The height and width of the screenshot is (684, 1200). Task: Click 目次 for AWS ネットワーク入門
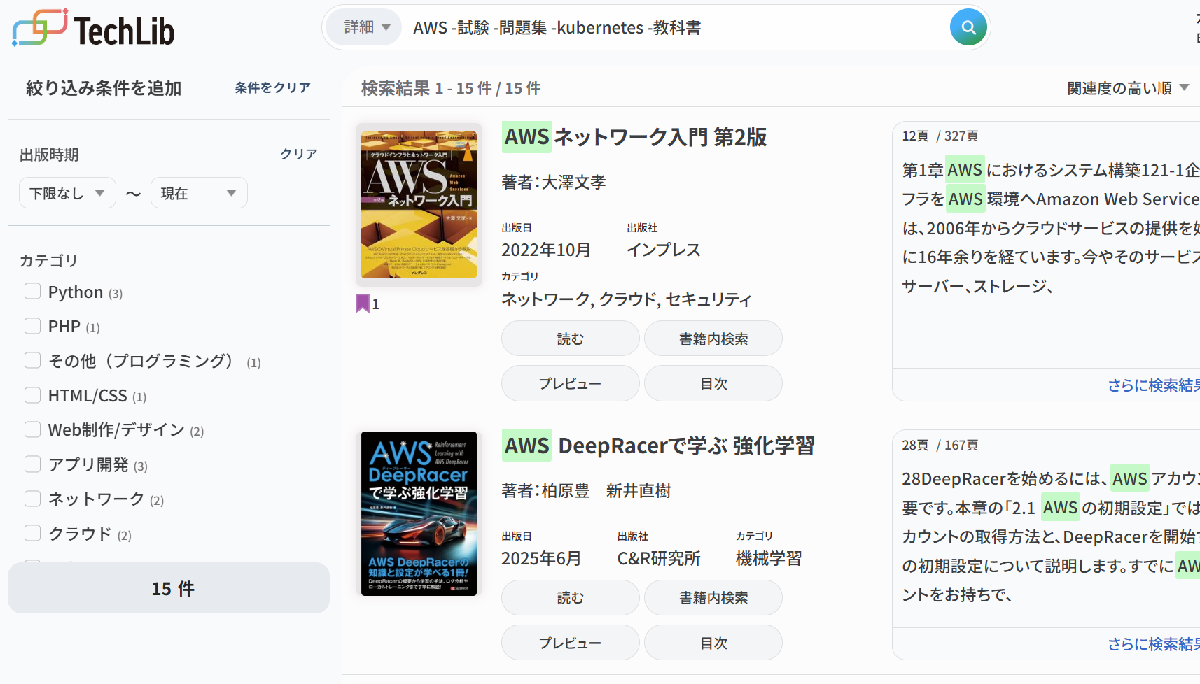pyautogui.click(x=713, y=383)
